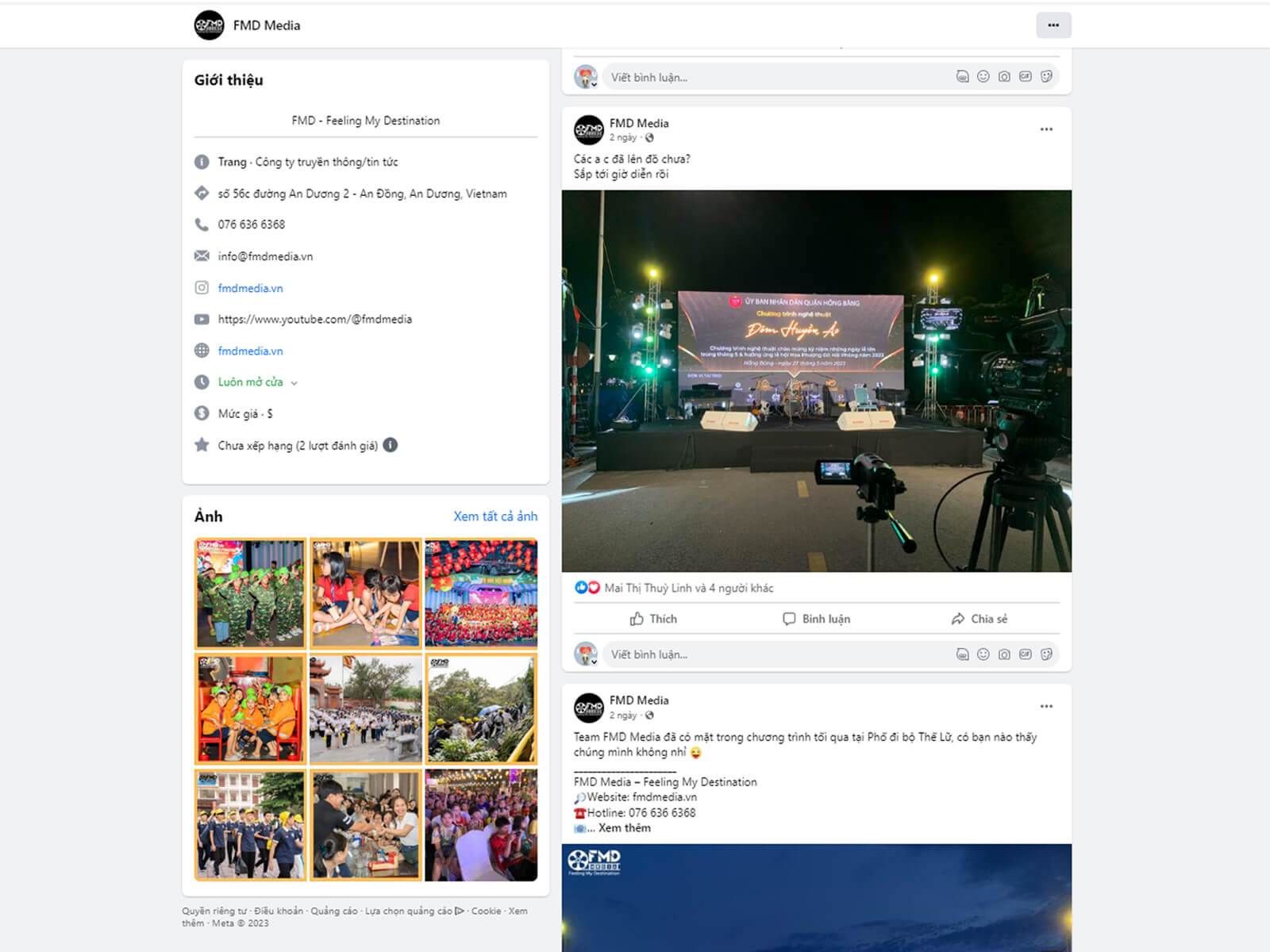
Task: Open photo of stage with red lanterns
Action: 481,593
